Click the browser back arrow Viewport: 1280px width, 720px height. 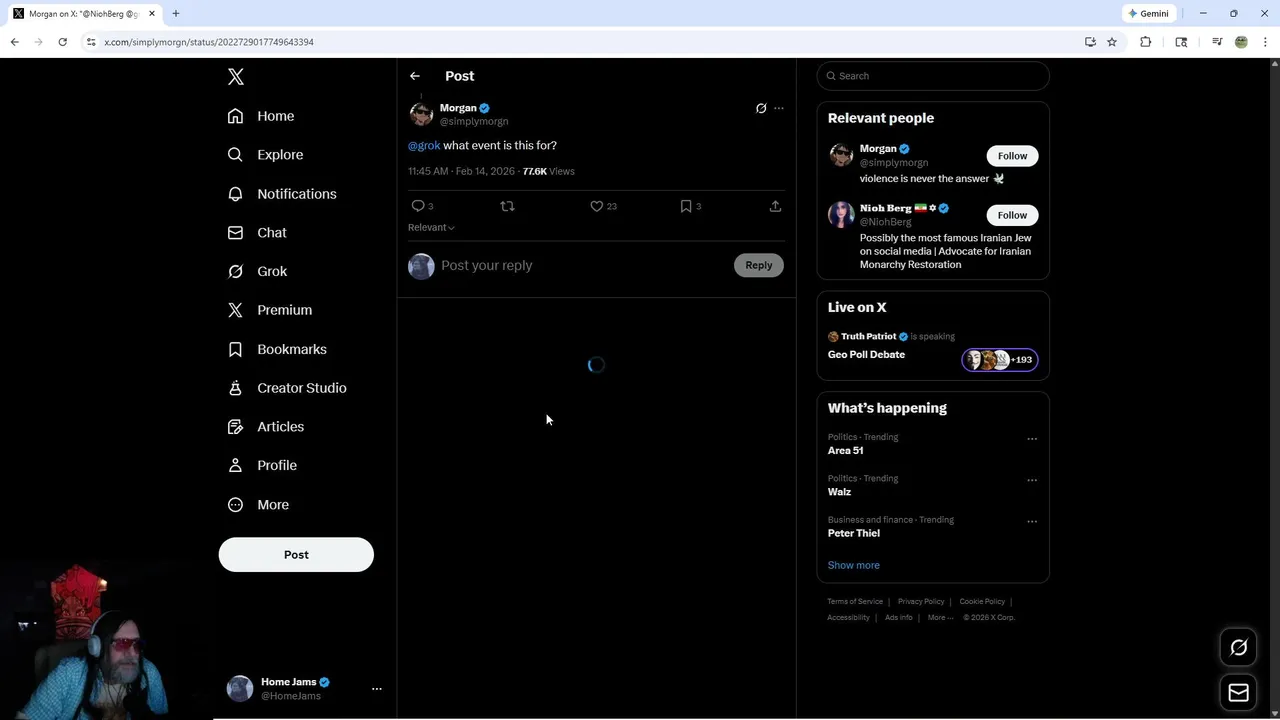click(x=14, y=42)
